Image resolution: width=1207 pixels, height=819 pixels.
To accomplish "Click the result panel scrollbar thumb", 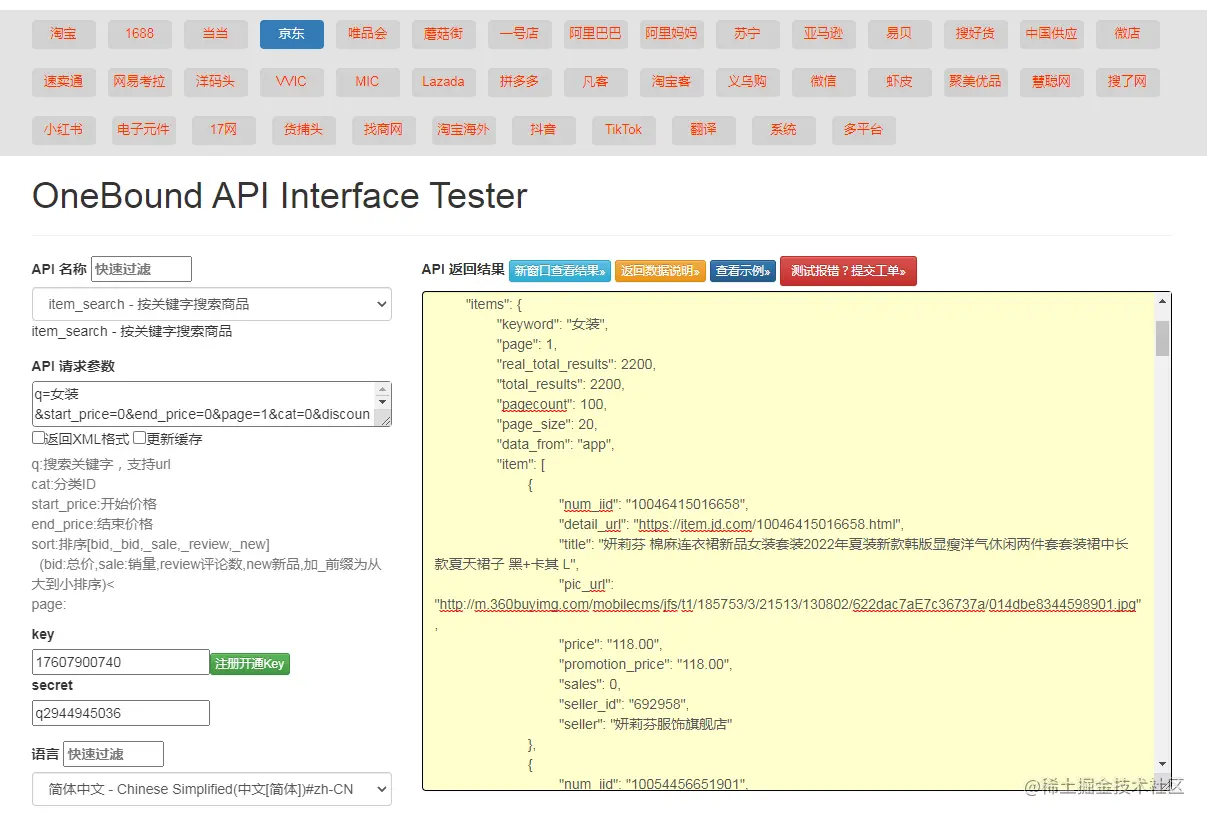I will pyautogui.click(x=1162, y=339).
